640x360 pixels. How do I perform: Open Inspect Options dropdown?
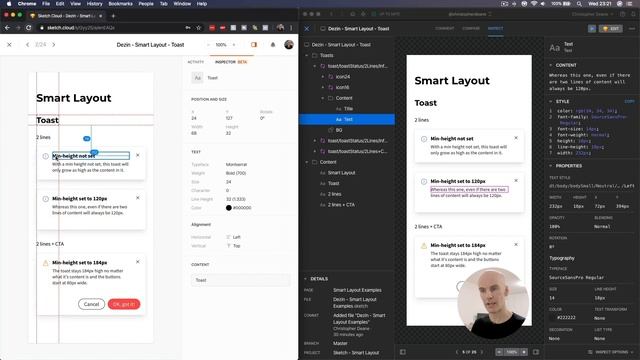click(611, 352)
